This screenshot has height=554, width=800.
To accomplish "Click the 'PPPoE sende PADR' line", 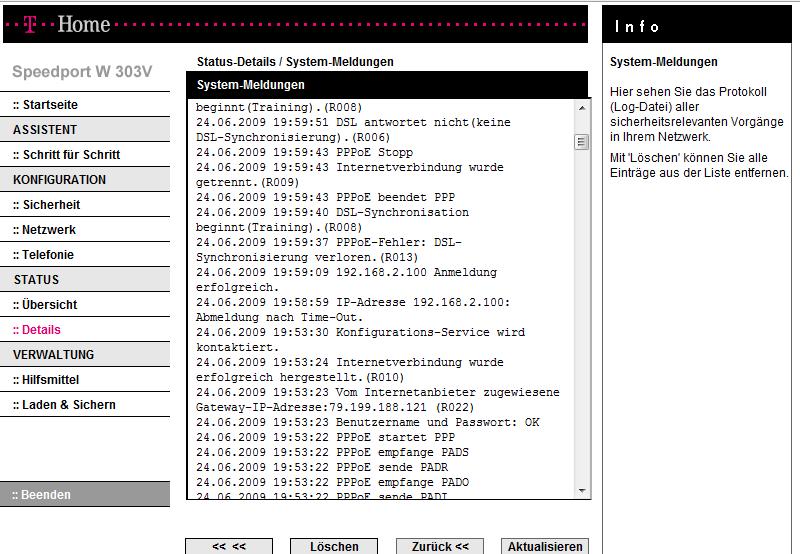I will pos(322,467).
